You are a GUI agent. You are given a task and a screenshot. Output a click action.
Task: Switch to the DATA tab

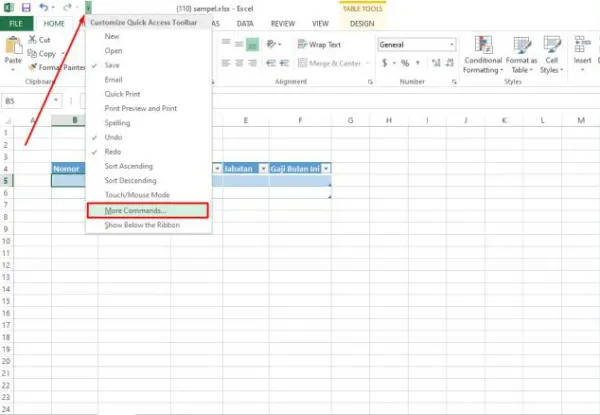[x=245, y=24]
